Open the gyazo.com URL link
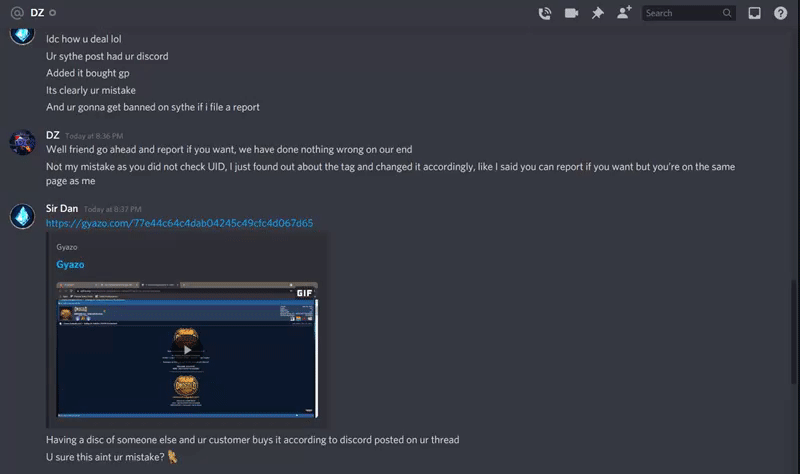This screenshot has width=800, height=474. tap(179, 223)
